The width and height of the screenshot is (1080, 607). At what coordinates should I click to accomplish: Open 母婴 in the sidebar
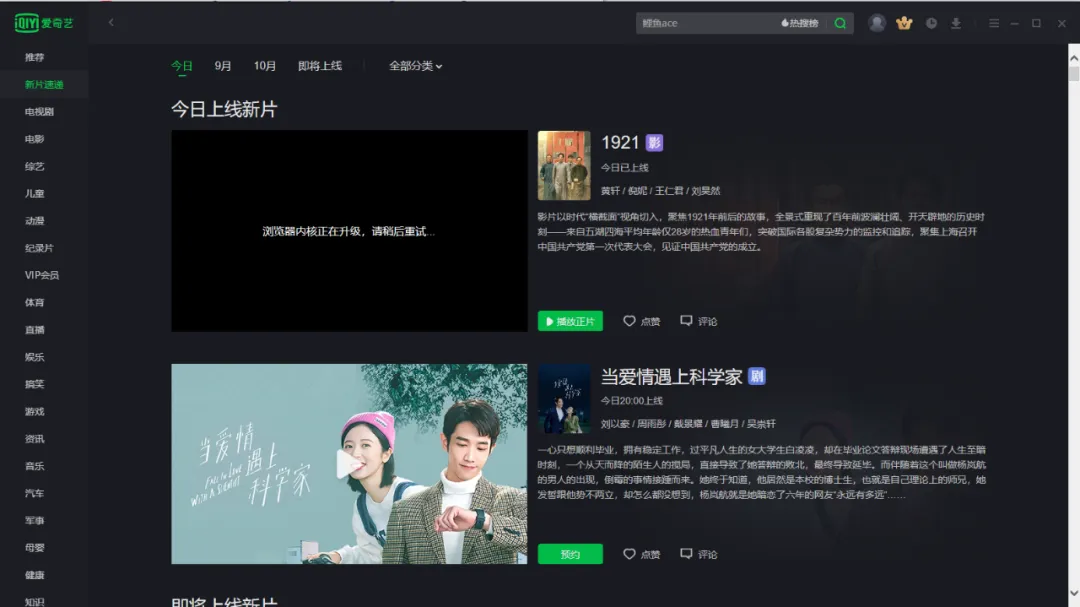coord(34,548)
